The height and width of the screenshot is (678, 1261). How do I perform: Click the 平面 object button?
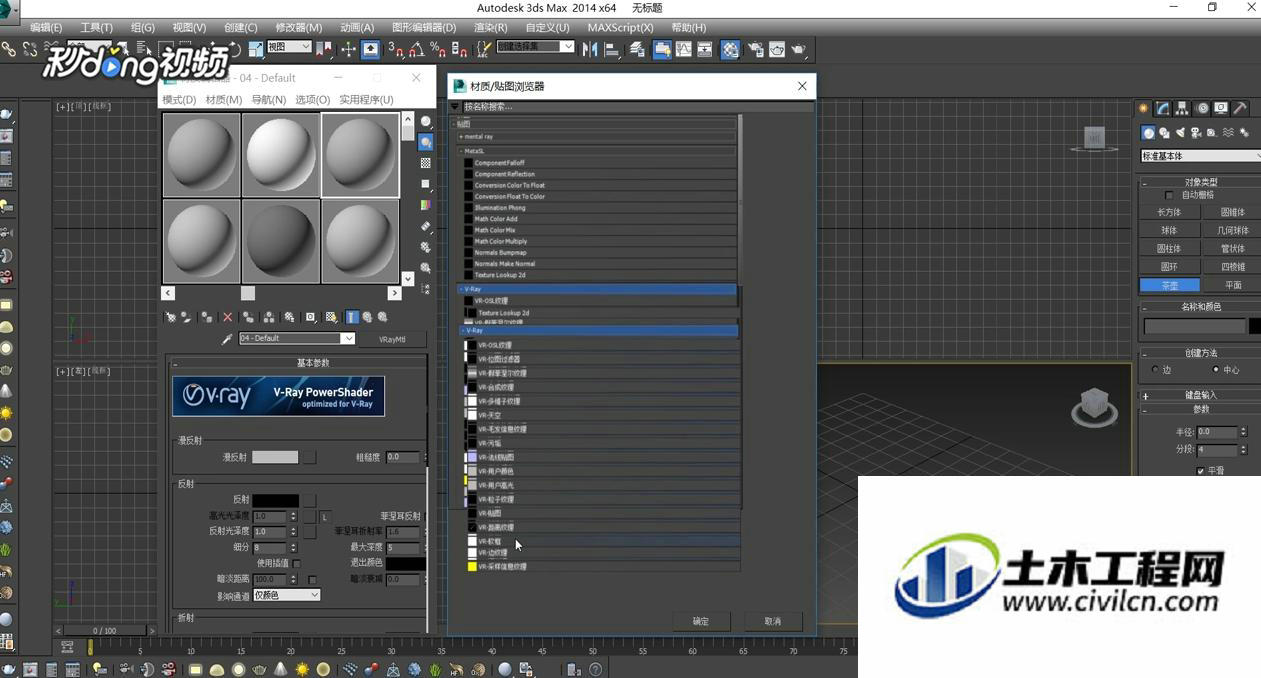pyautogui.click(x=1233, y=285)
